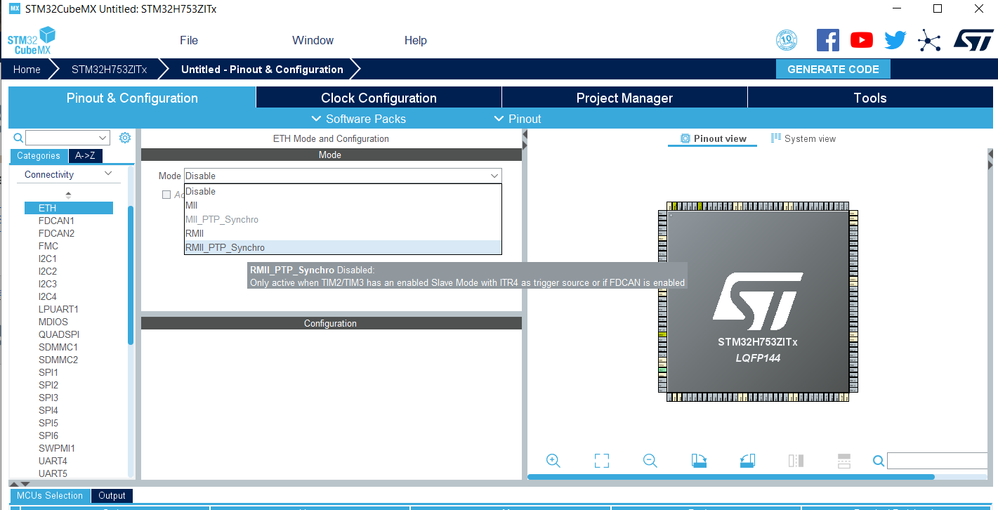
Task: Click the pinout horizontal scrollbar
Action: [x=731, y=477]
